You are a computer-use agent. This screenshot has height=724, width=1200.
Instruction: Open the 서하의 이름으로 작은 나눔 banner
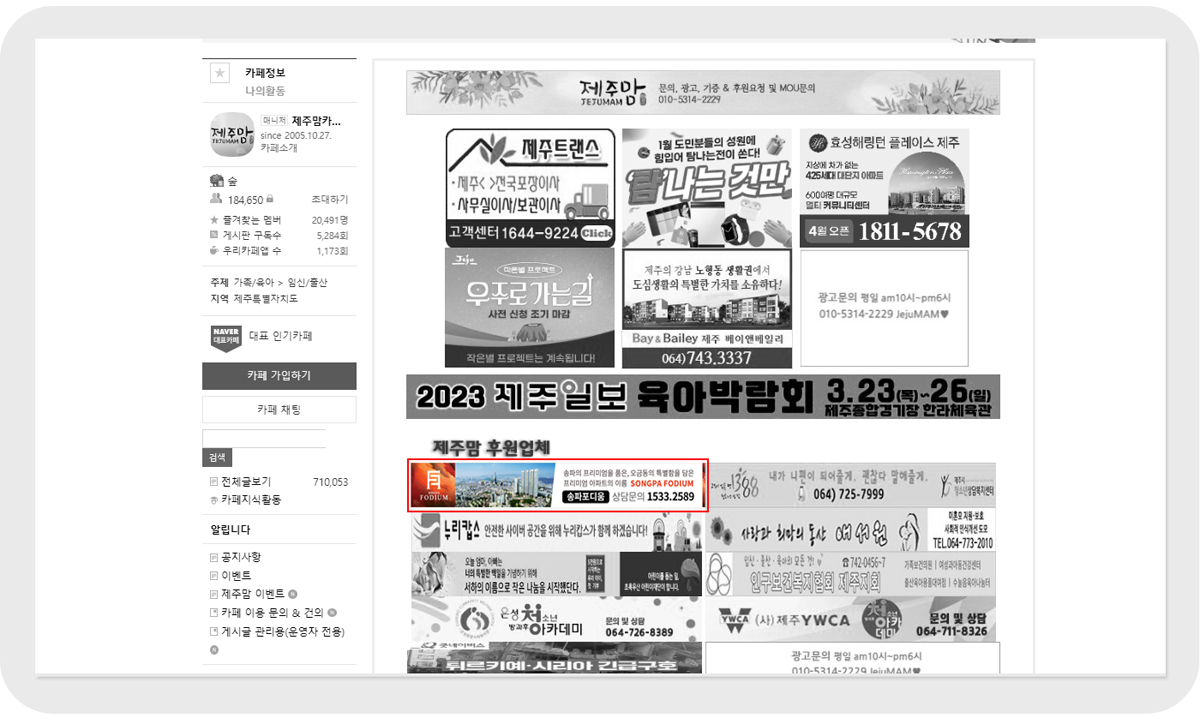556,573
